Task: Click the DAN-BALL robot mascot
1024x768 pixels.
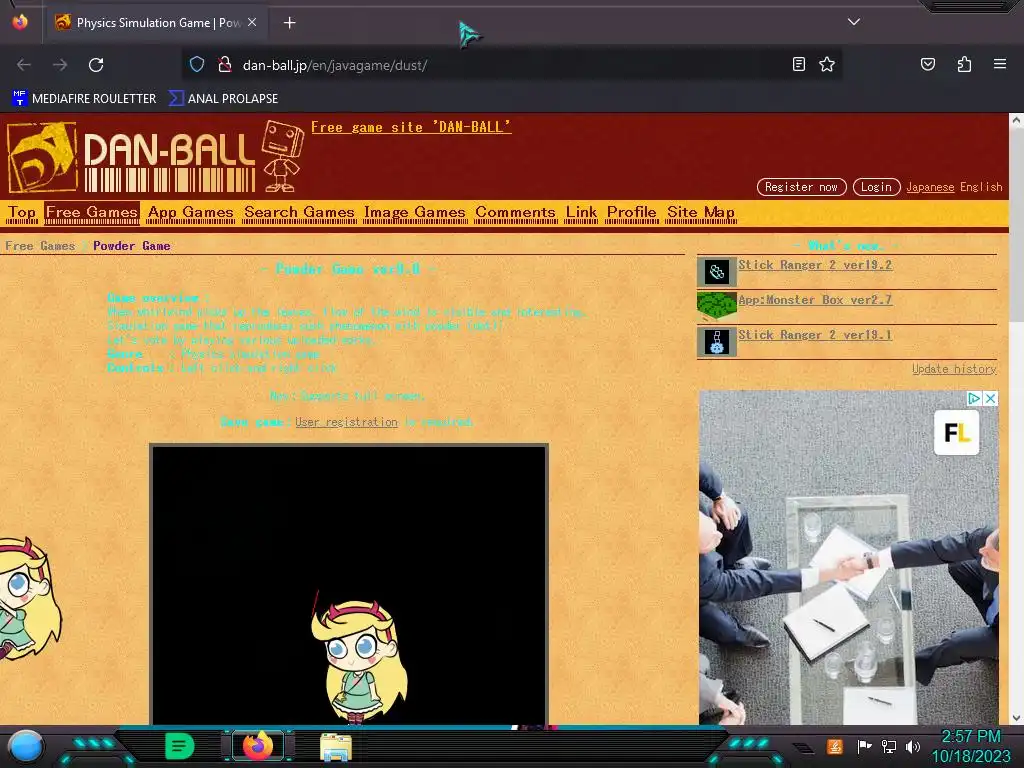Action: 283,155
